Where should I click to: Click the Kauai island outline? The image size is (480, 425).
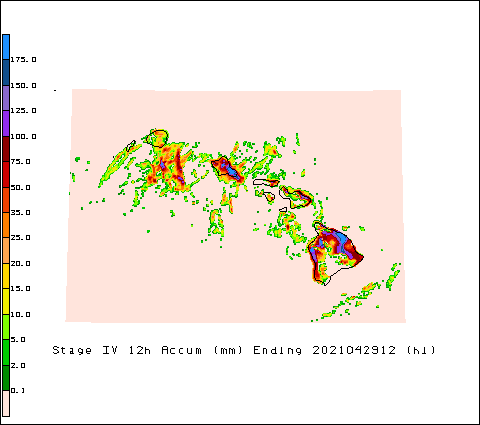pyautogui.click(x=157, y=138)
